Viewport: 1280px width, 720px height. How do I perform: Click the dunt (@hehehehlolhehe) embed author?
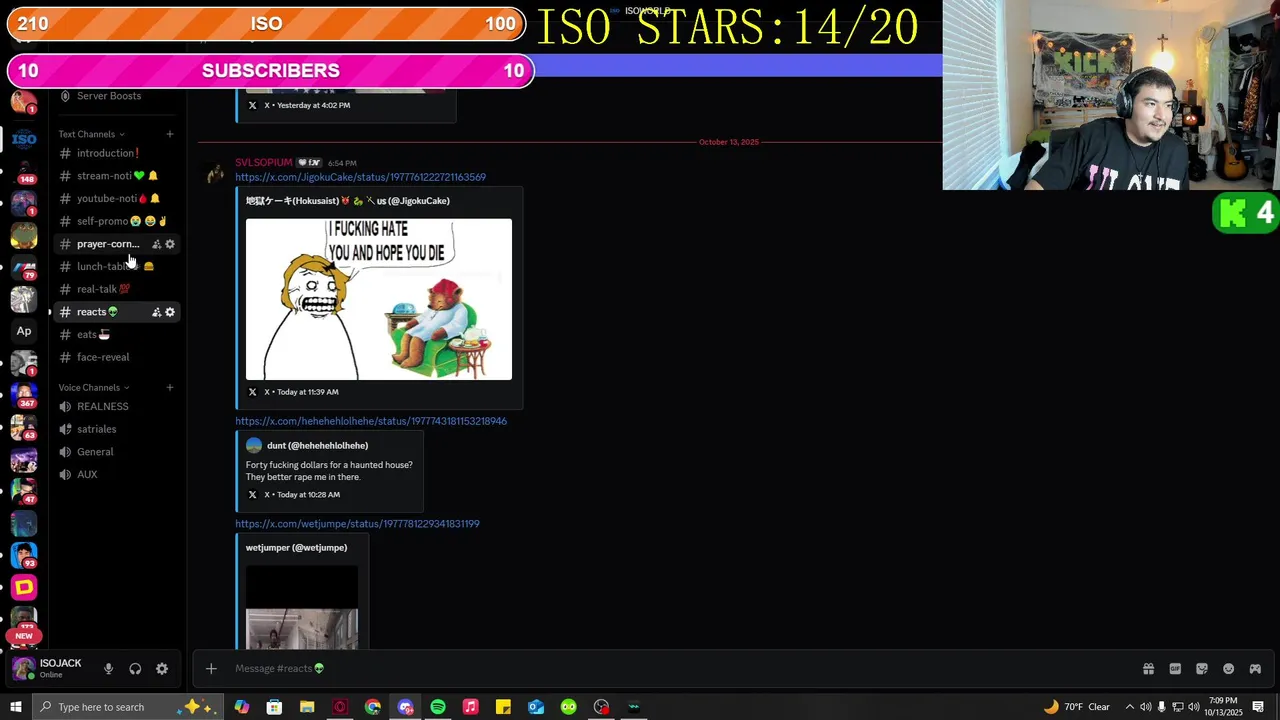pyautogui.click(x=317, y=446)
